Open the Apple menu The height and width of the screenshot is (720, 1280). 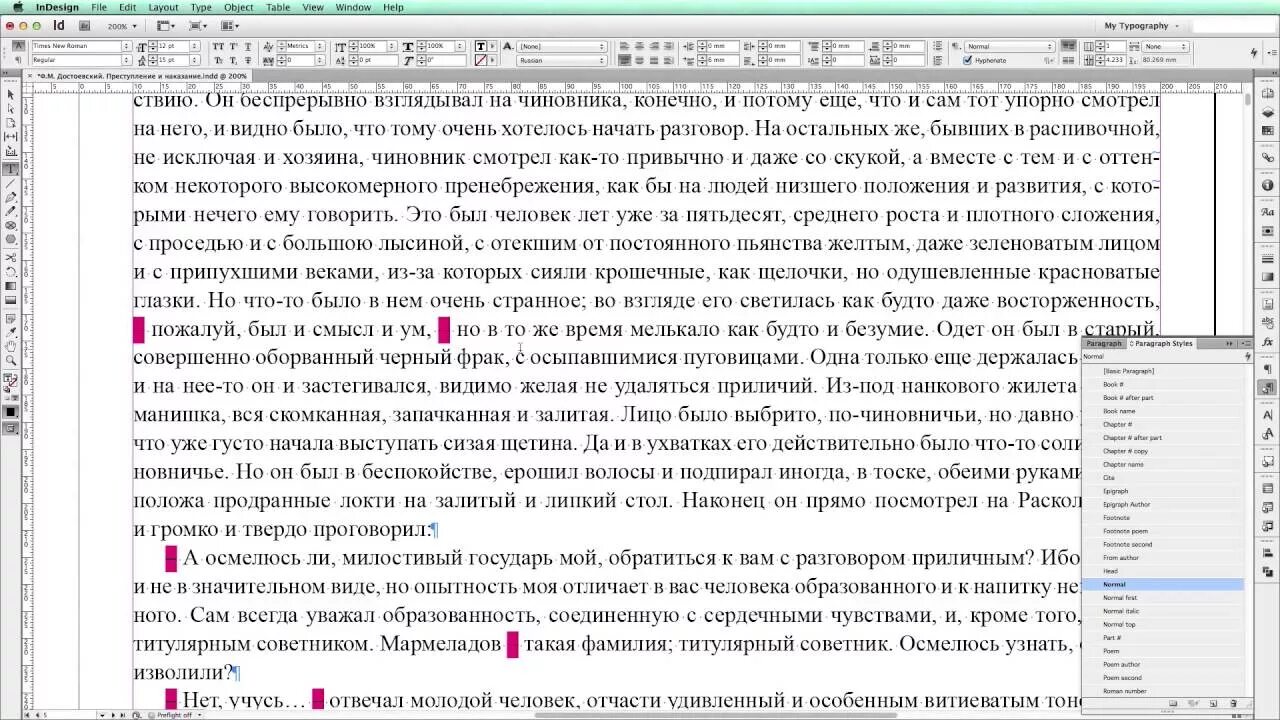pos(17,7)
